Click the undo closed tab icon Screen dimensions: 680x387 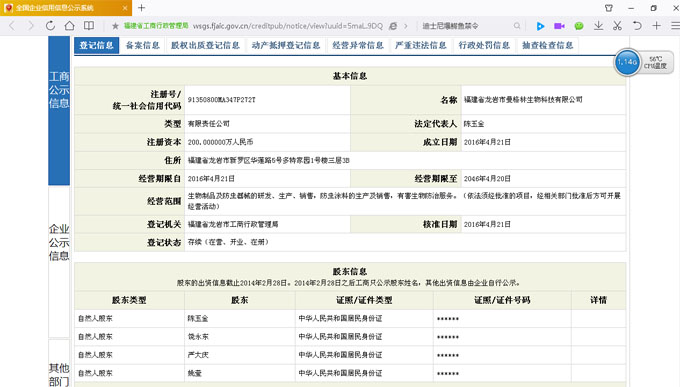coord(637,26)
